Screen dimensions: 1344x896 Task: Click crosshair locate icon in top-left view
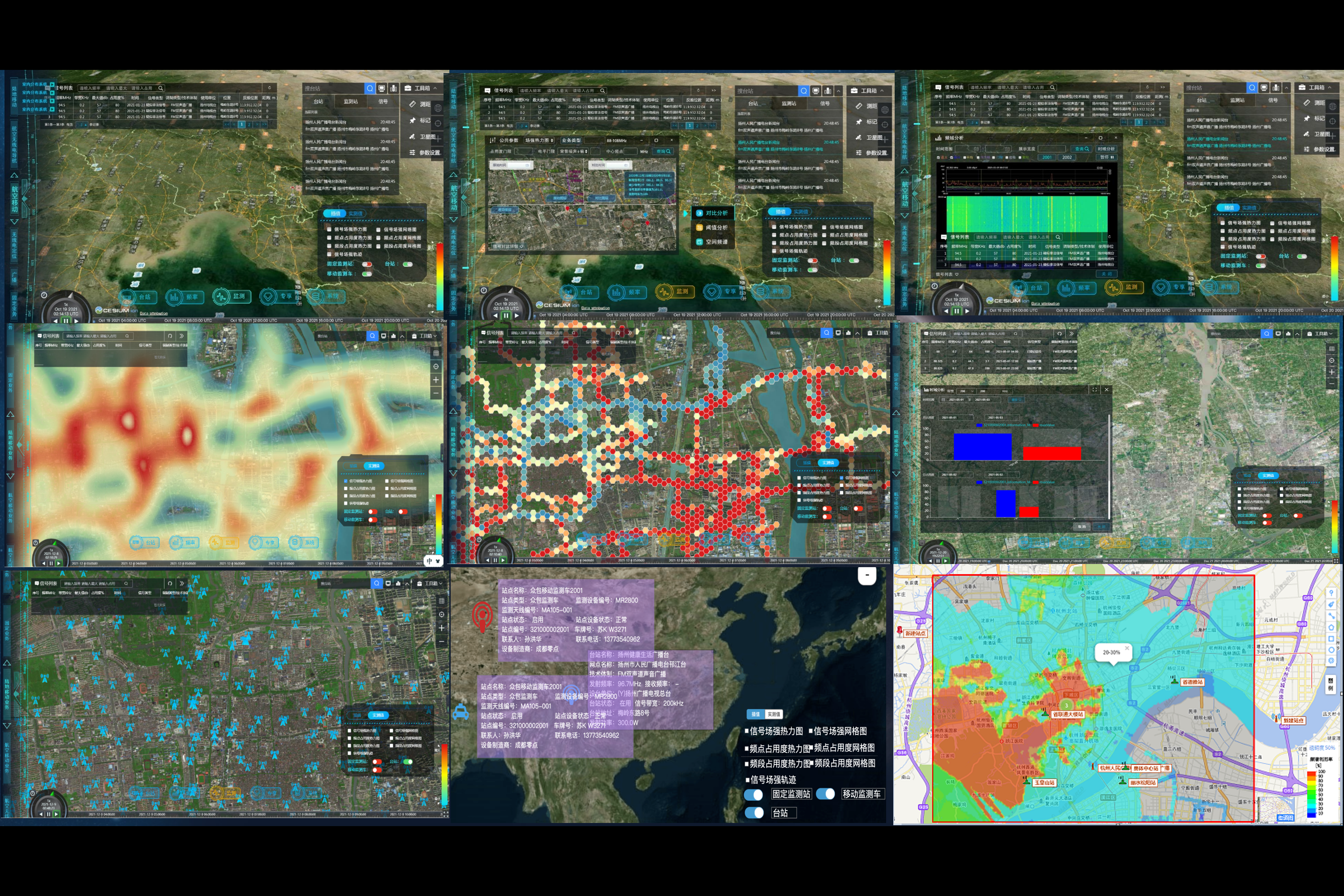point(438,123)
